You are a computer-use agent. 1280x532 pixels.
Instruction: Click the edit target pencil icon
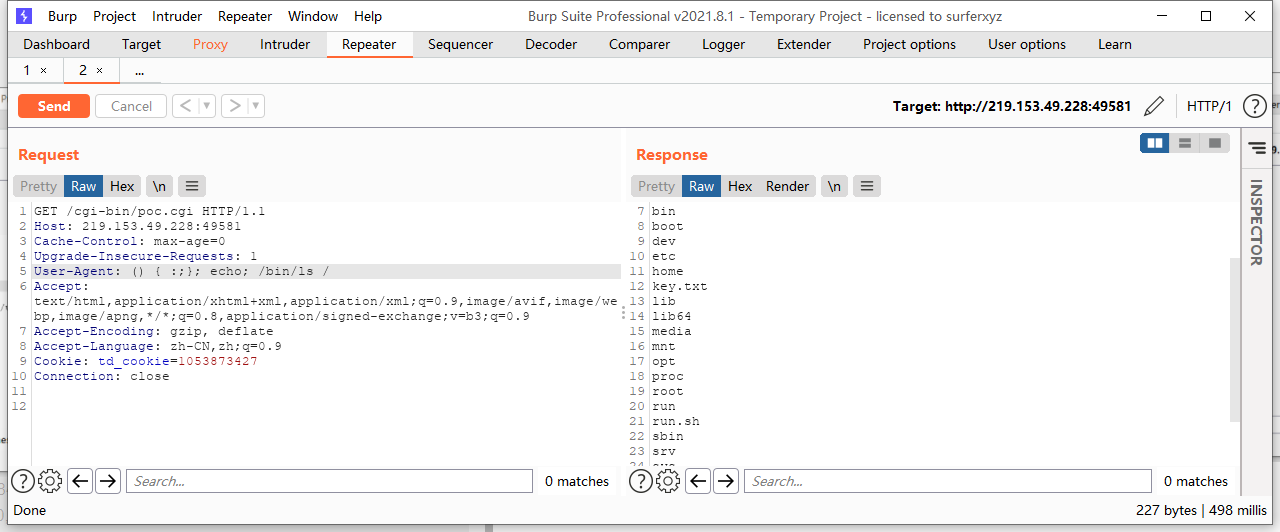pyautogui.click(x=1154, y=106)
